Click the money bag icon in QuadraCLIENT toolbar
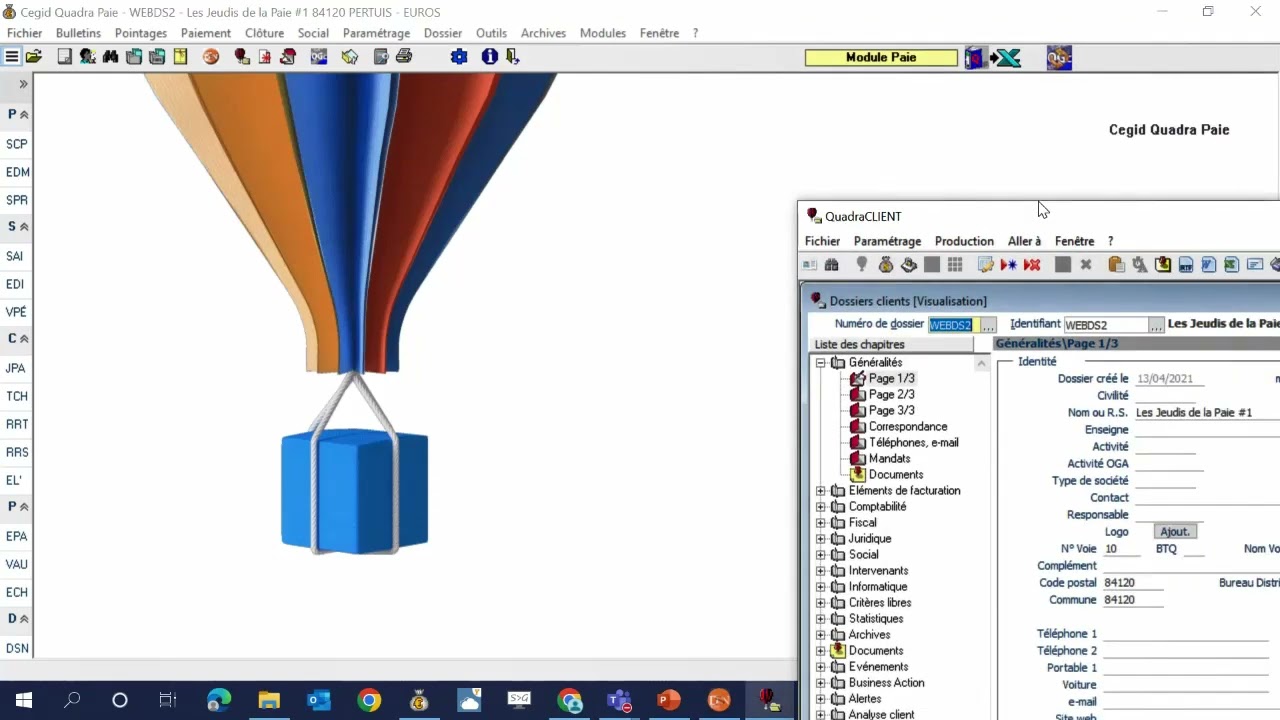Viewport: 1280px width, 720px height. click(885, 265)
